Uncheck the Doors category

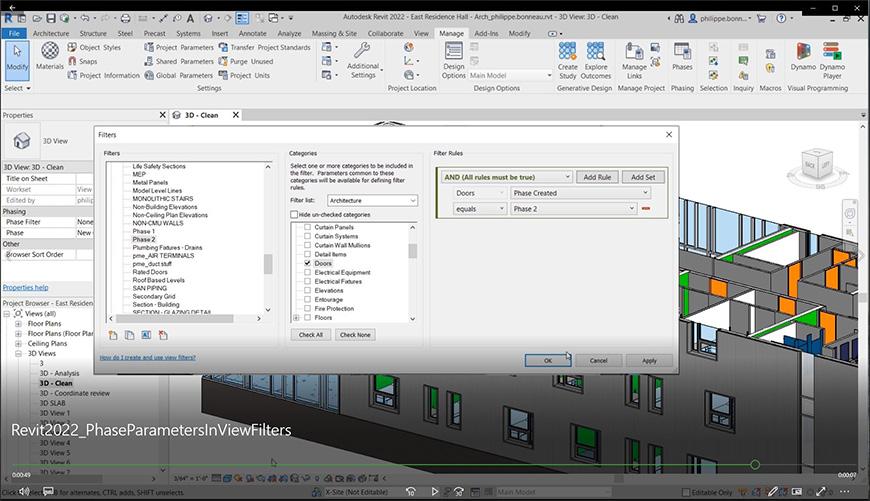point(307,264)
